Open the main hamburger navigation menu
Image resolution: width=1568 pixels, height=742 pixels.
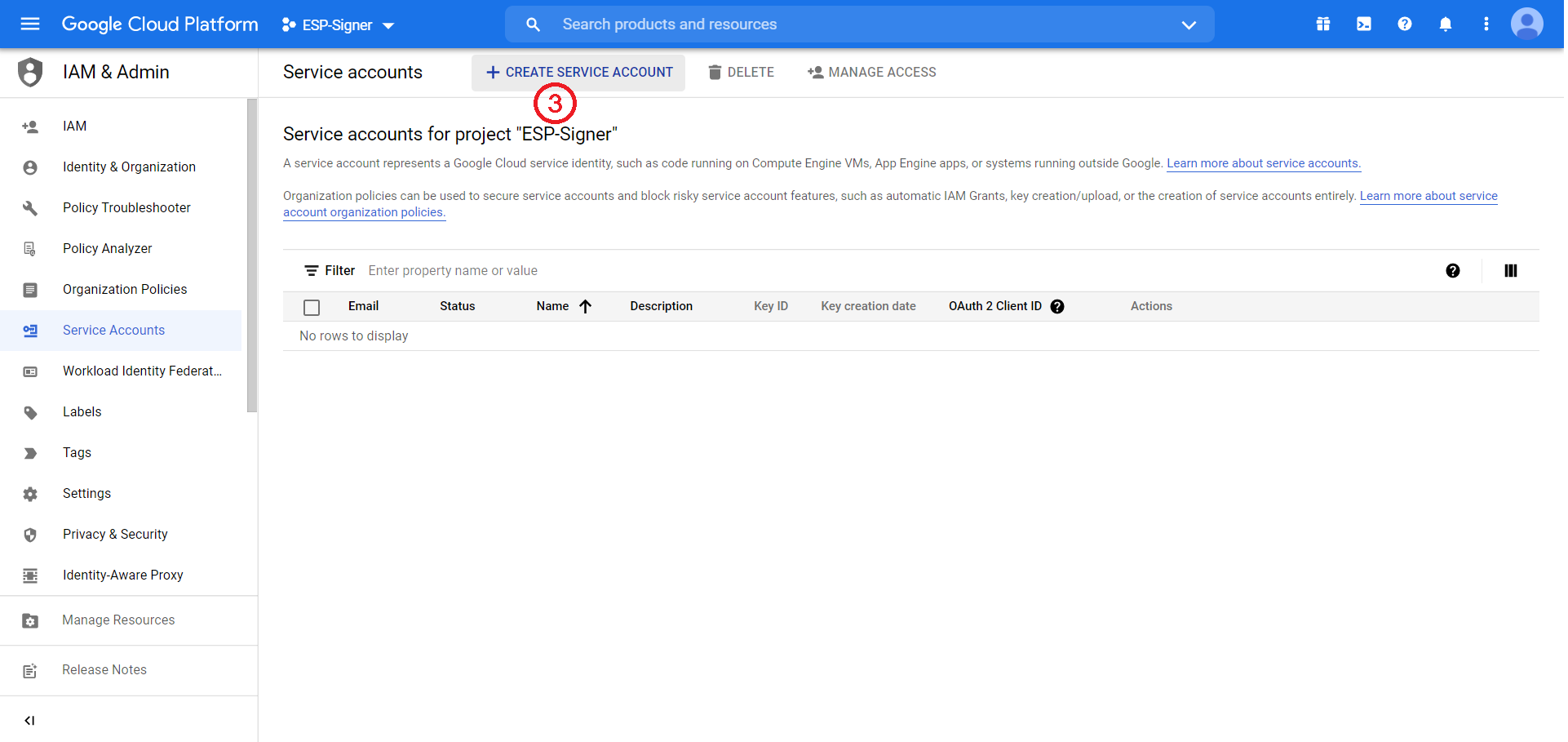click(x=30, y=24)
